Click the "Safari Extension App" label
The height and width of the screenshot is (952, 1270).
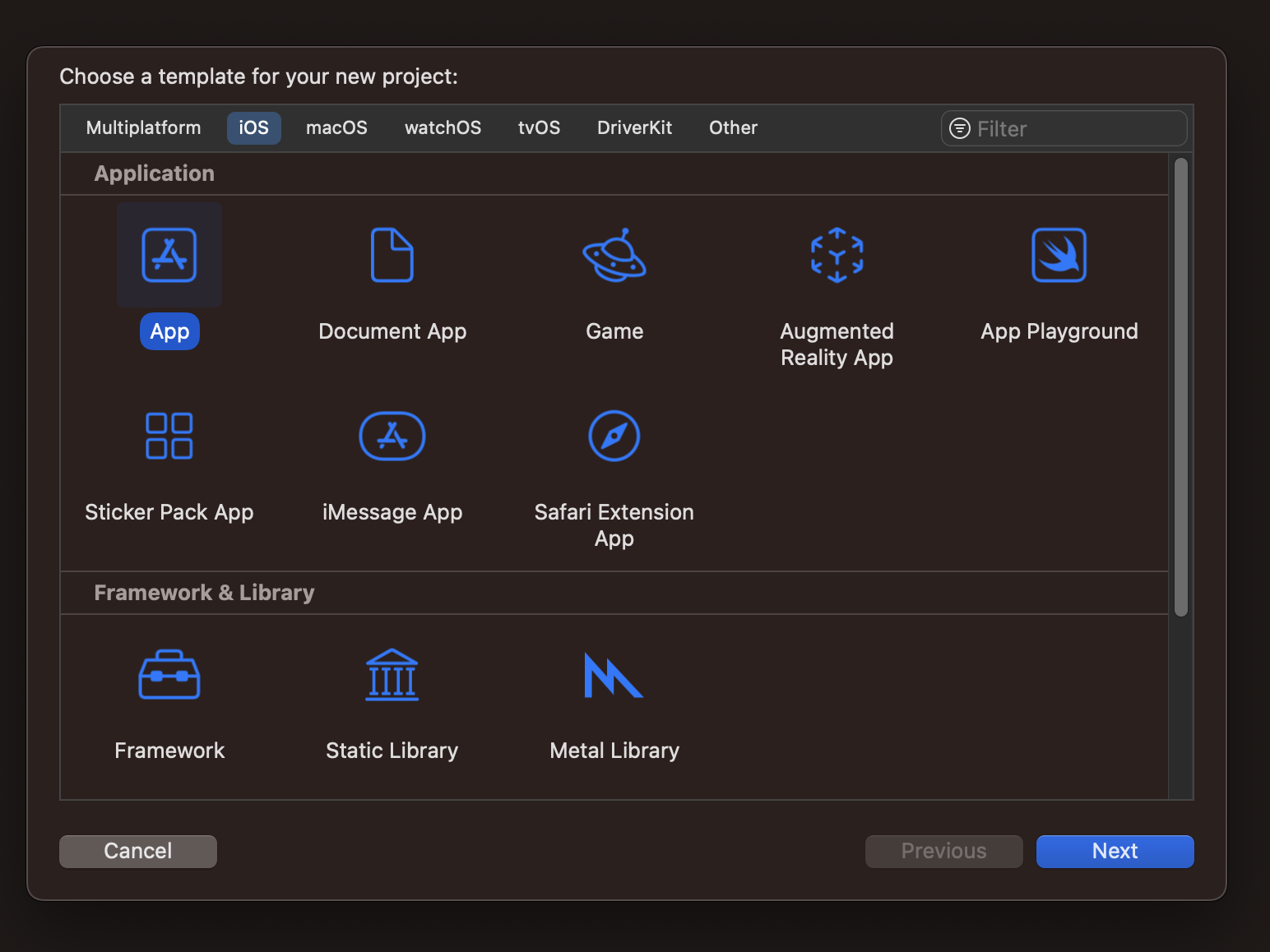pos(614,525)
